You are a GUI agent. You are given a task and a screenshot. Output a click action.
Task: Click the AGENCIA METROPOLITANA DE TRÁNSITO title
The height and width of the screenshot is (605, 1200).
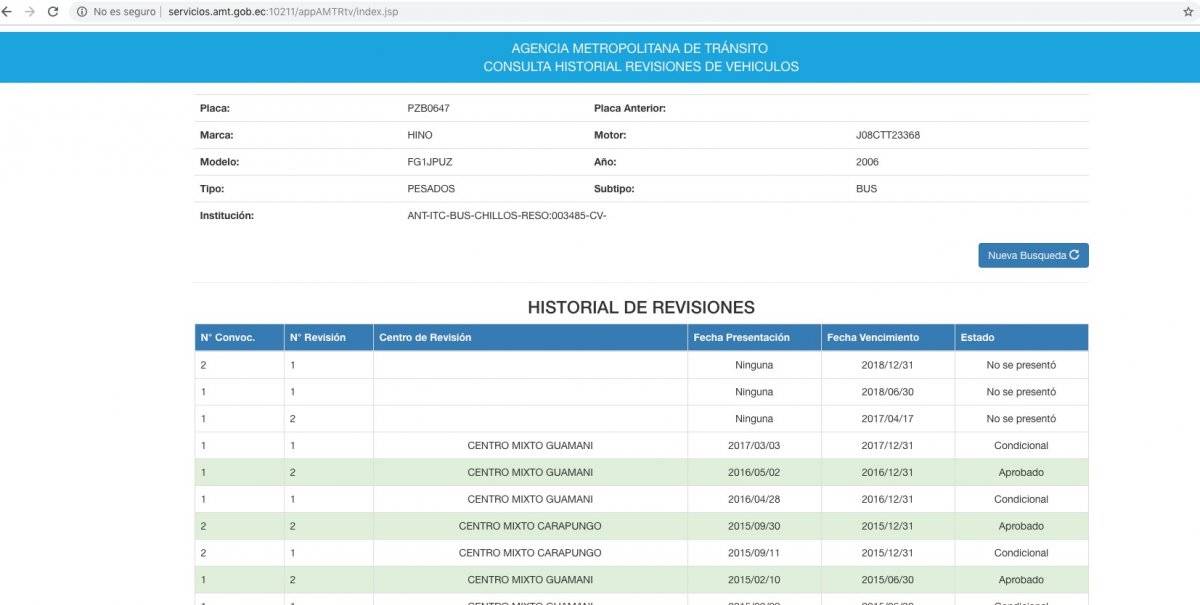click(640, 48)
